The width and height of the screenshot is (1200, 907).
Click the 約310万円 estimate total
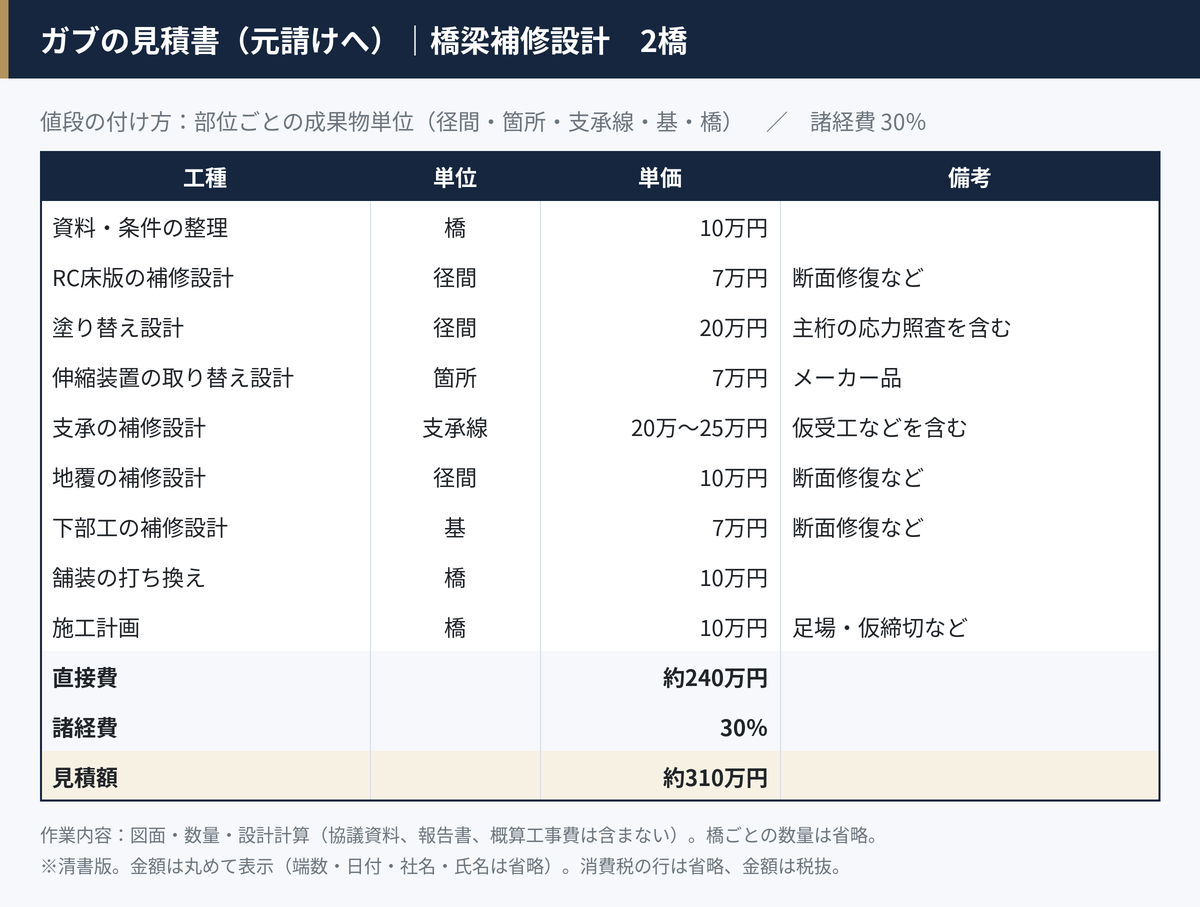[715, 778]
